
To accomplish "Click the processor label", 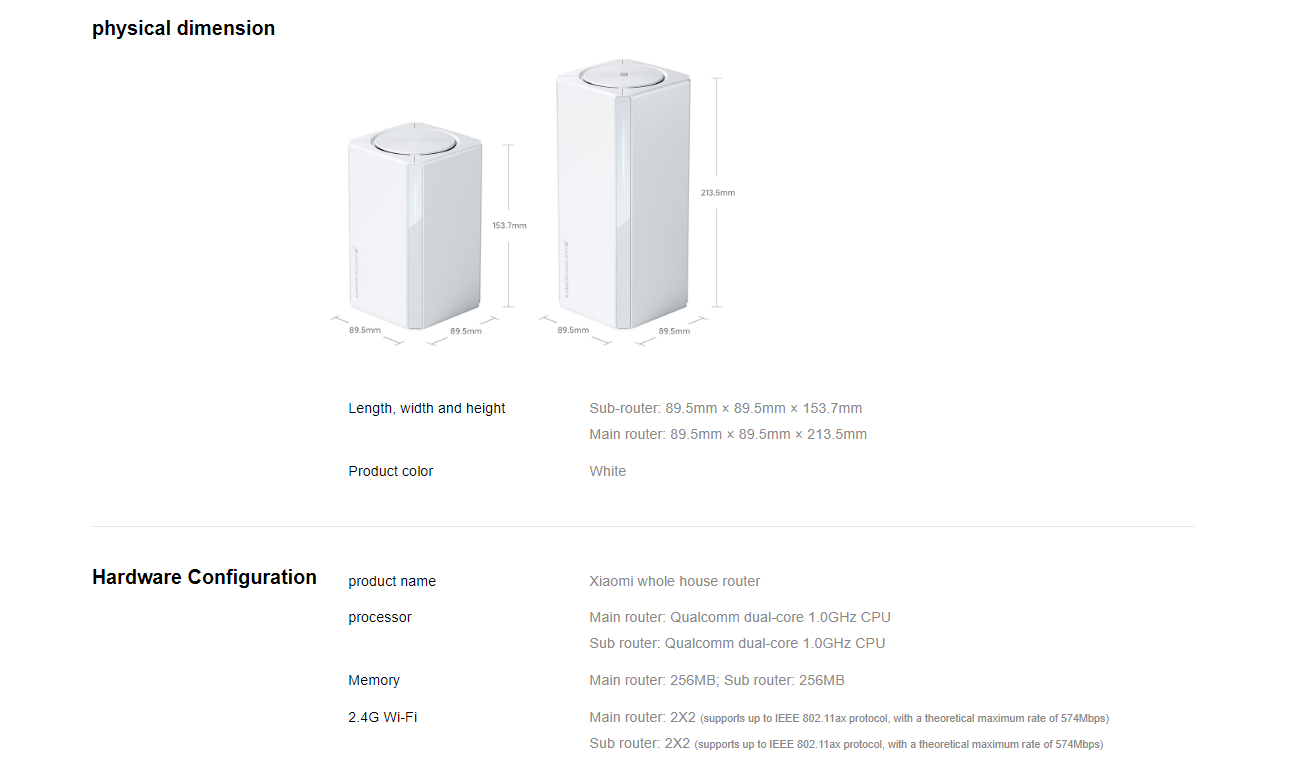I will coord(380,617).
